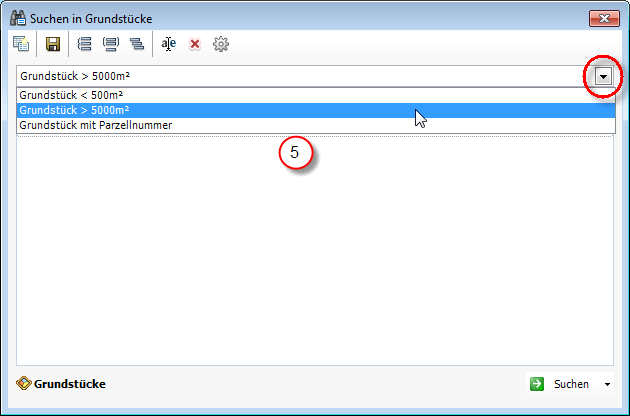Click the opening bracket grouping icon

[x=84, y=44]
